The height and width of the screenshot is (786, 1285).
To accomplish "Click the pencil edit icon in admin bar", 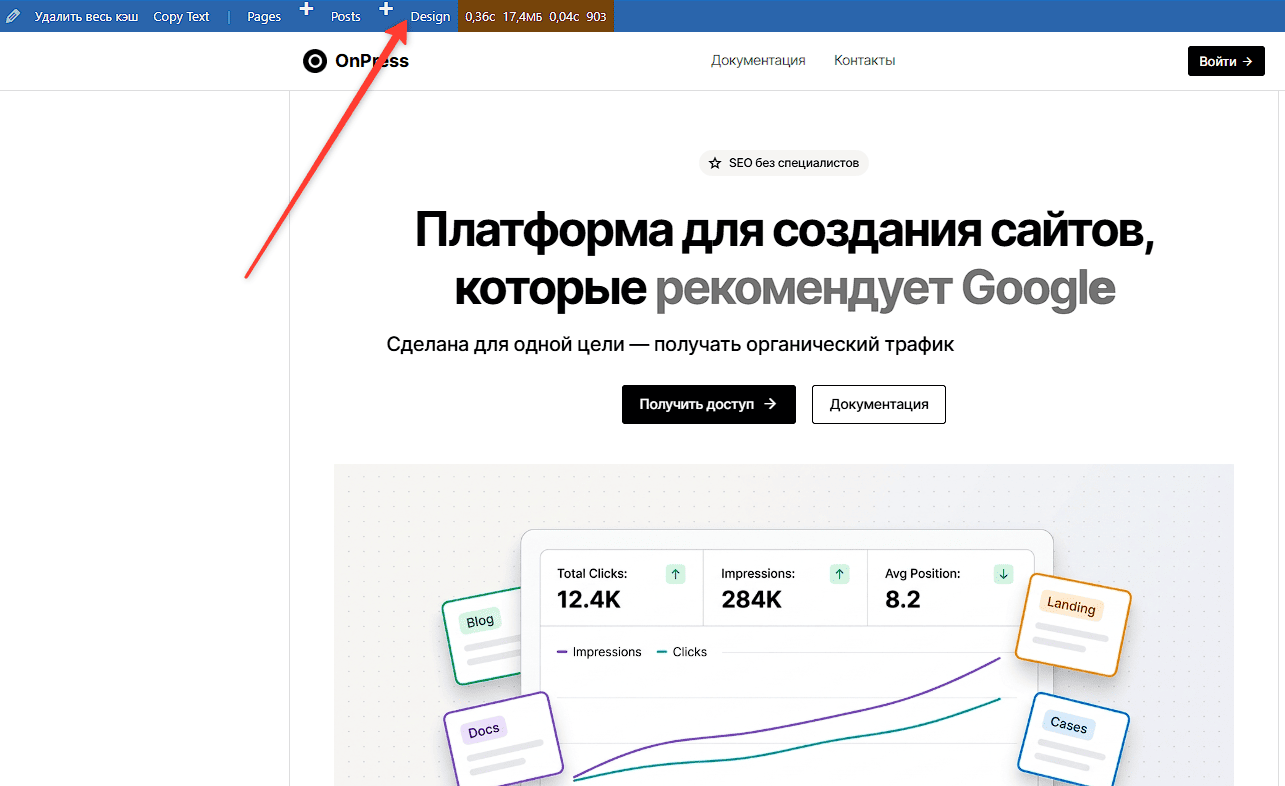I will tap(13, 17).
